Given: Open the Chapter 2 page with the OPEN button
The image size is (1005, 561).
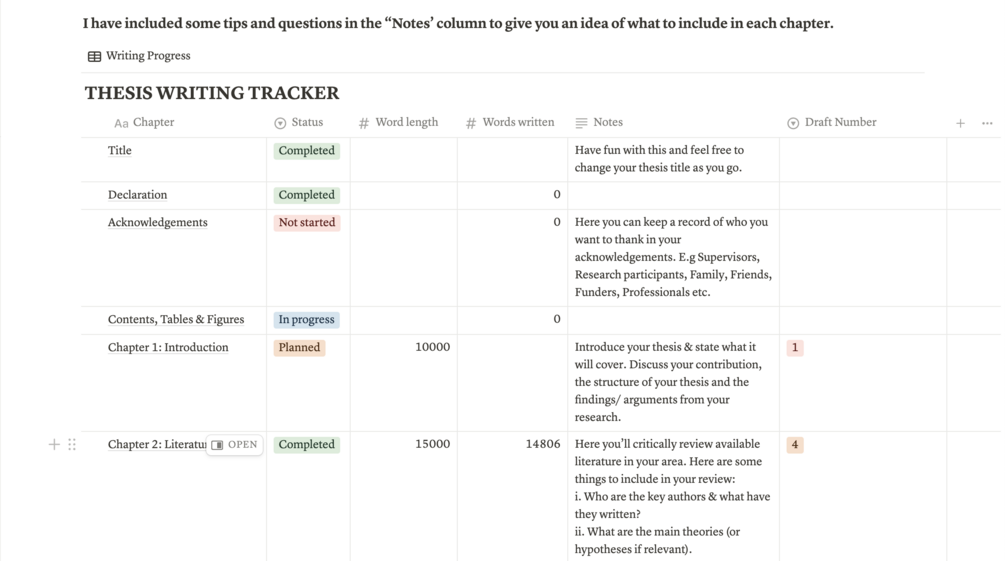Looking at the screenshot, I should tap(235, 445).
